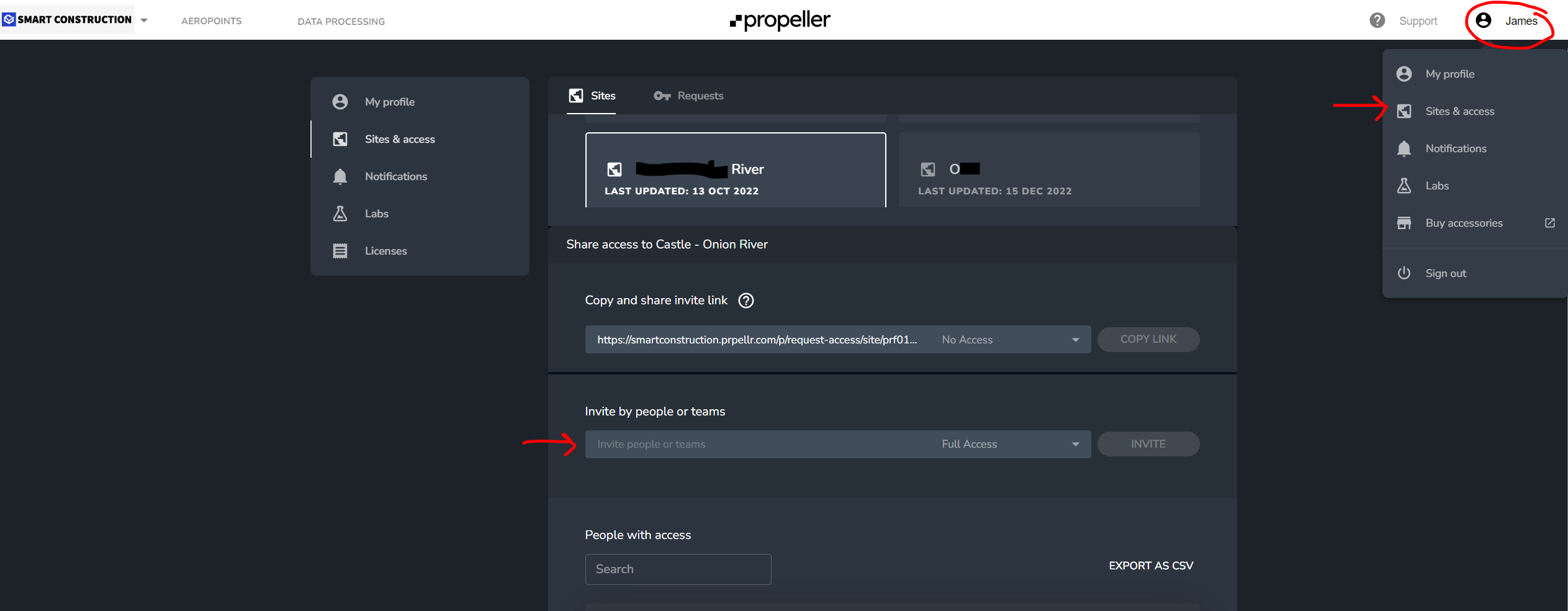Click the Licenses receipt icon in sidebar
This screenshot has width=1568, height=611.
(x=340, y=251)
